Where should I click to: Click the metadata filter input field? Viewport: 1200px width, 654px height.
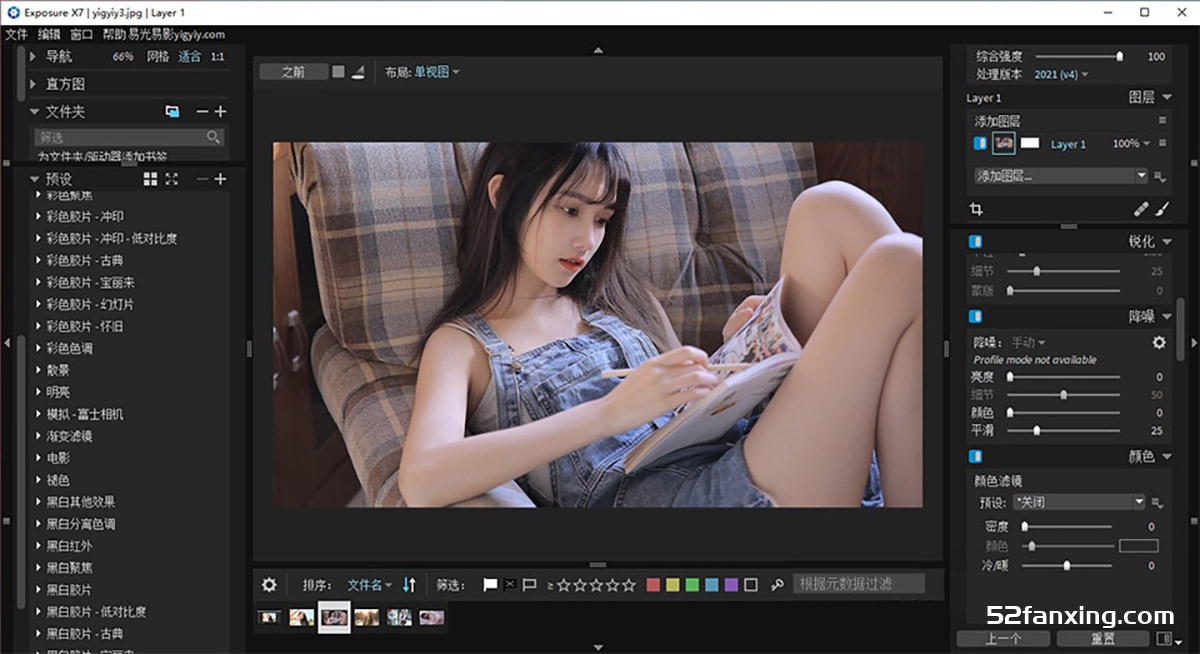(859, 584)
